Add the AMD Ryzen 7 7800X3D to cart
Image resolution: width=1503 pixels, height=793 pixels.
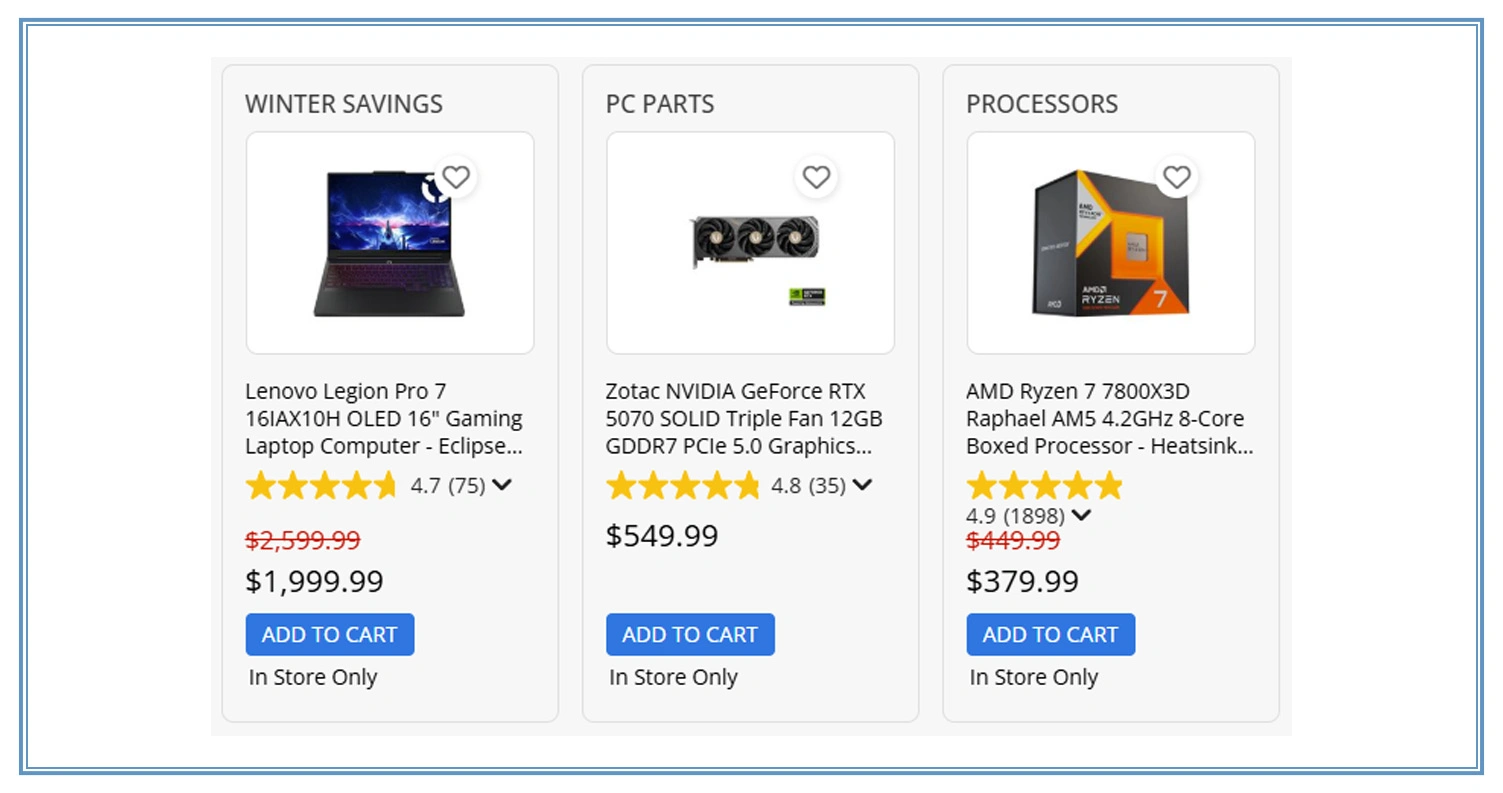(1050, 634)
